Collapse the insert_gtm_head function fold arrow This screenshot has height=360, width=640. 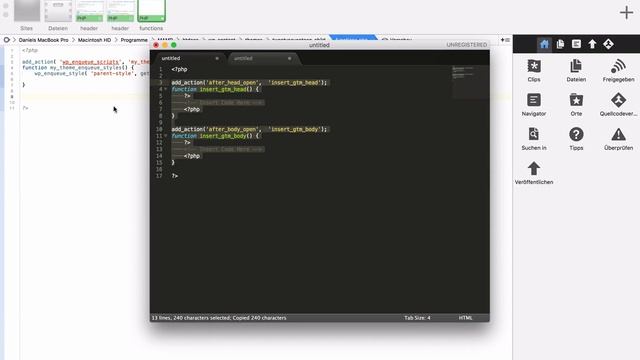[166, 89]
